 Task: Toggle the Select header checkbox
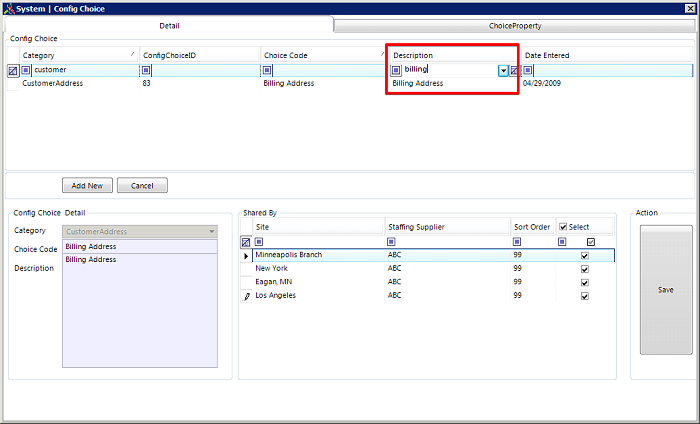[x=563, y=227]
